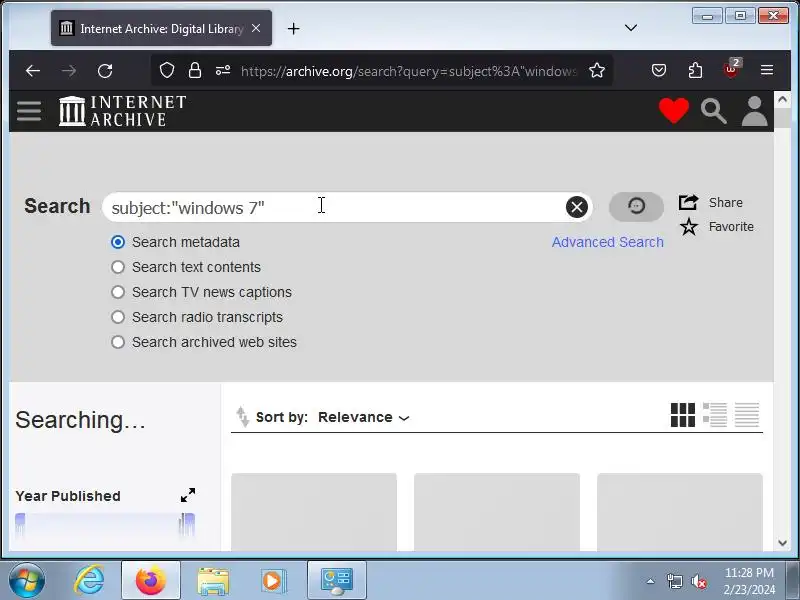View site security padlock icon
Viewport: 800px width, 600px height.
click(x=194, y=70)
